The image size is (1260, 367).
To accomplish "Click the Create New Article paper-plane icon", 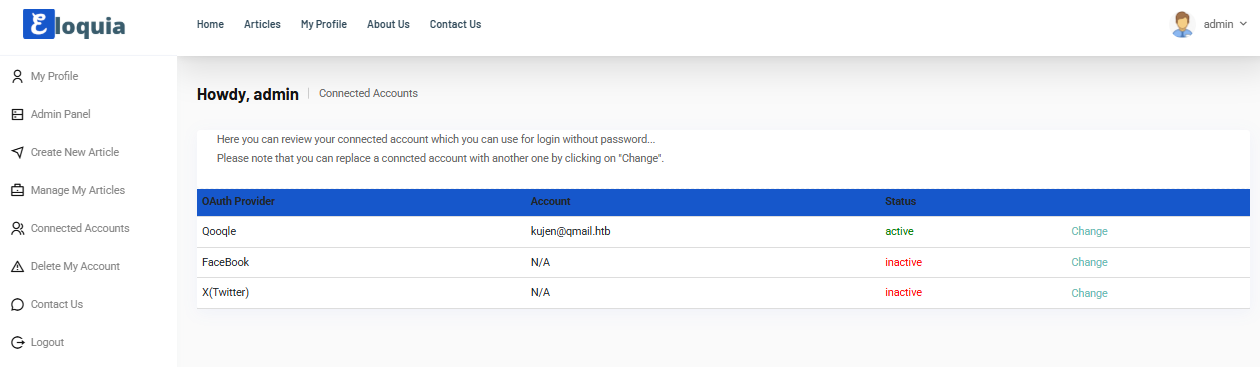I will click(17, 152).
